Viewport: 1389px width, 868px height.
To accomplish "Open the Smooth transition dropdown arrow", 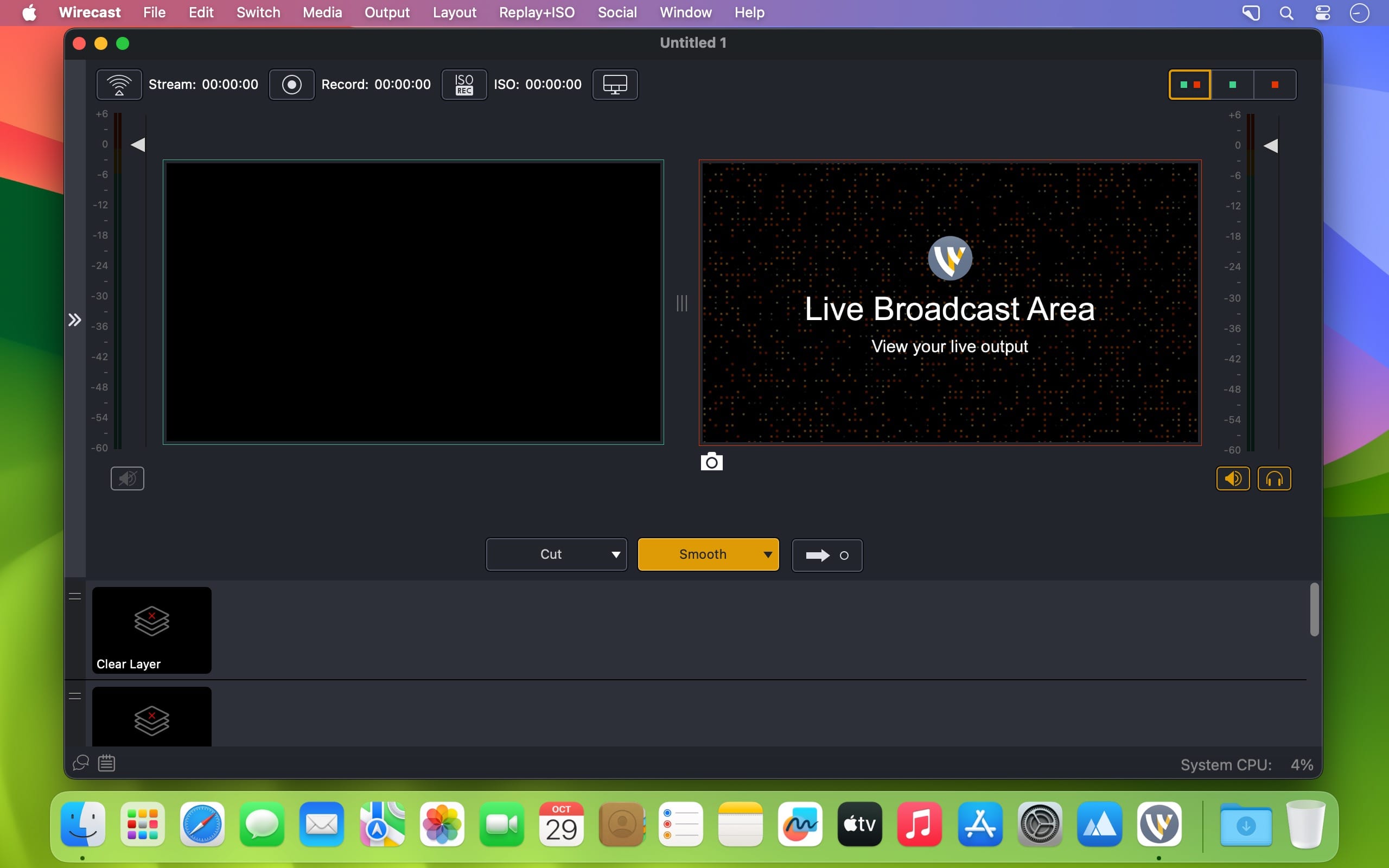I will click(767, 554).
